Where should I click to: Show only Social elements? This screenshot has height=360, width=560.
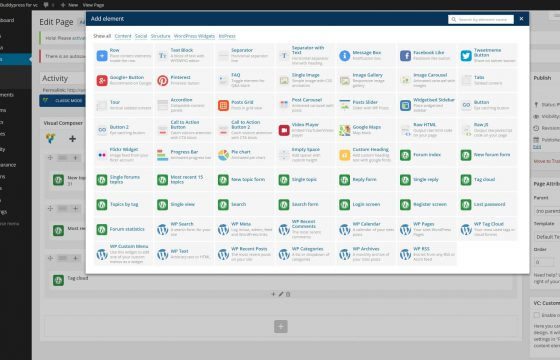(141, 36)
